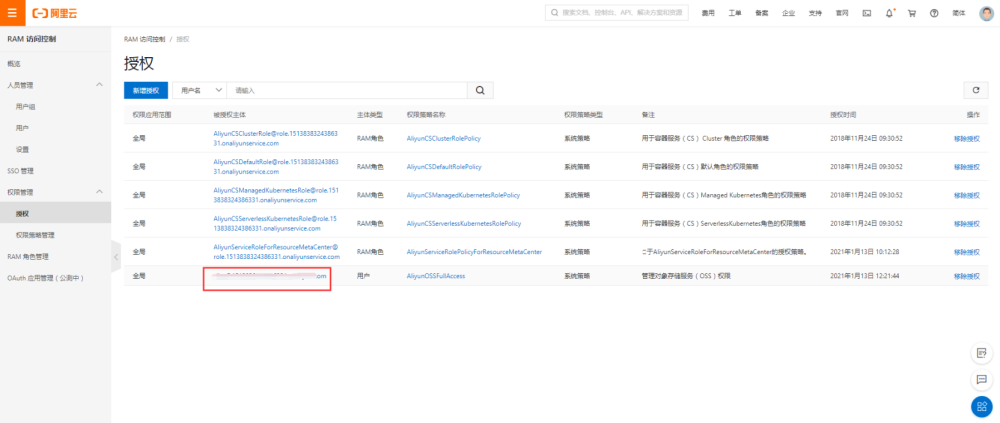The width and height of the screenshot is (1000, 423).
Task: Open AliyunCSManagedKubernetesRolePolicy policy link
Action: tap(464, 195)
